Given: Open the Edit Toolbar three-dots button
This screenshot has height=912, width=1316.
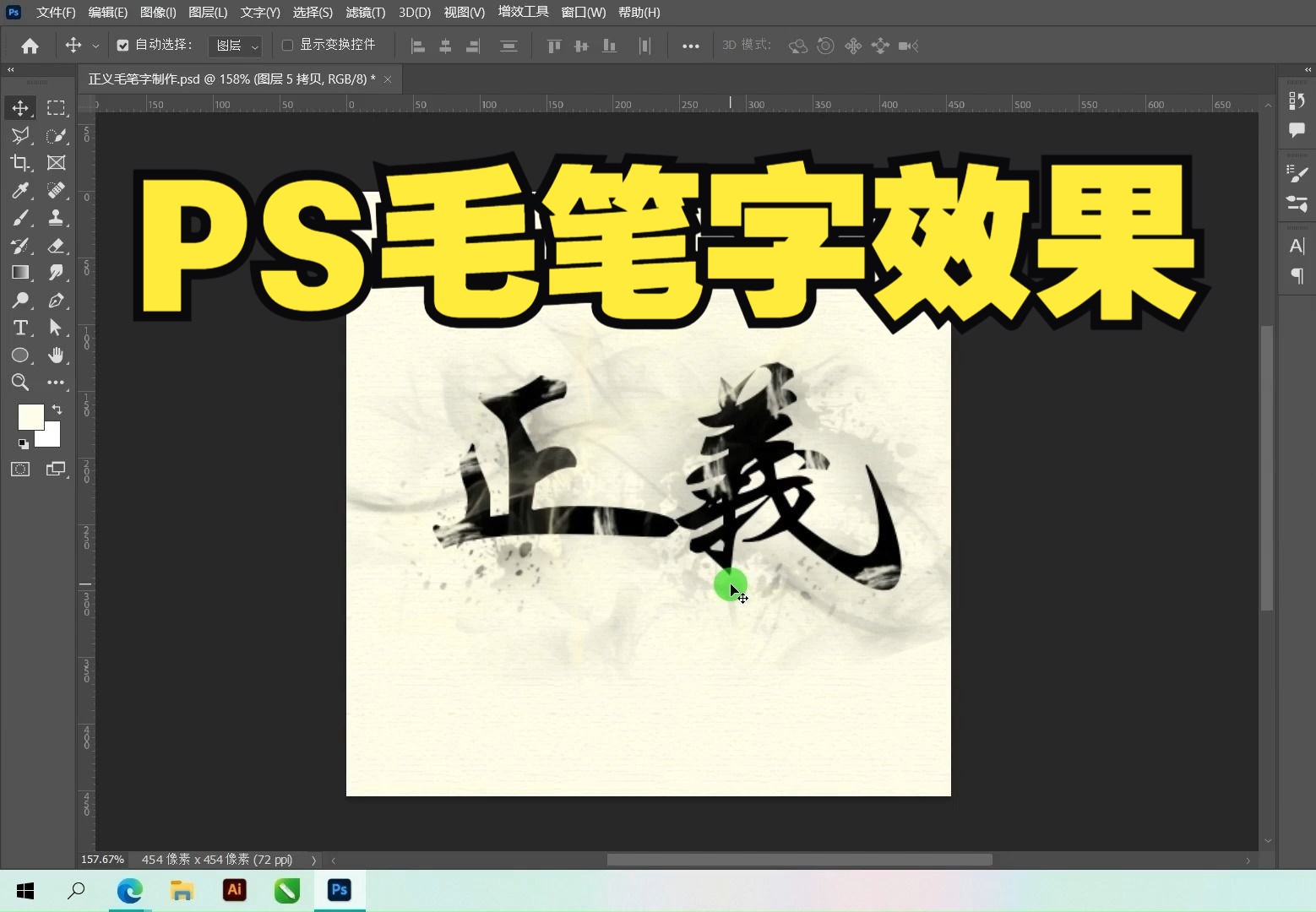Looking at the screenshot, I should [56, 383].
